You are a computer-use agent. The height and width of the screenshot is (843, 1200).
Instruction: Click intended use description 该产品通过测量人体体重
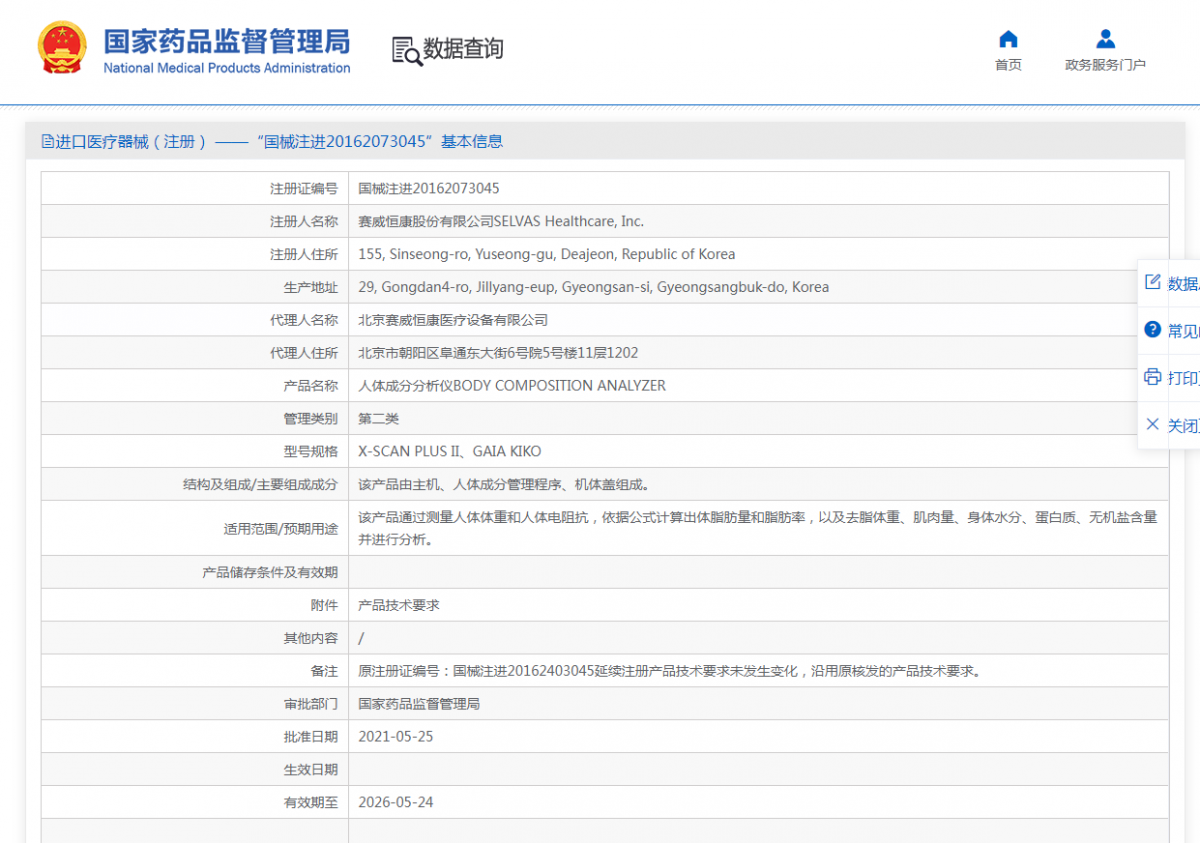758,528
